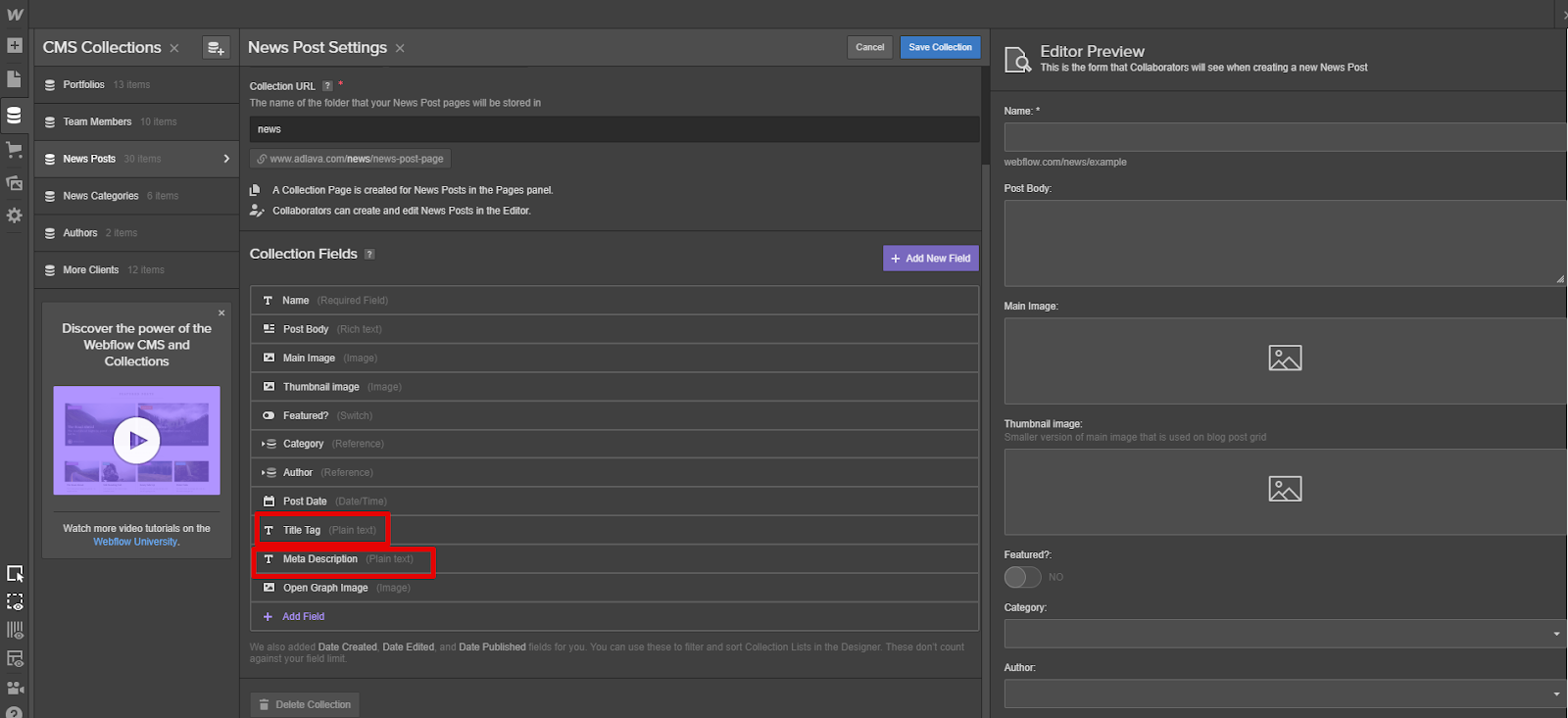The width and height of the screenshot is (1568, 718).
Task: Open the Ecommerce cart icon
Action: tap(15, 150)
